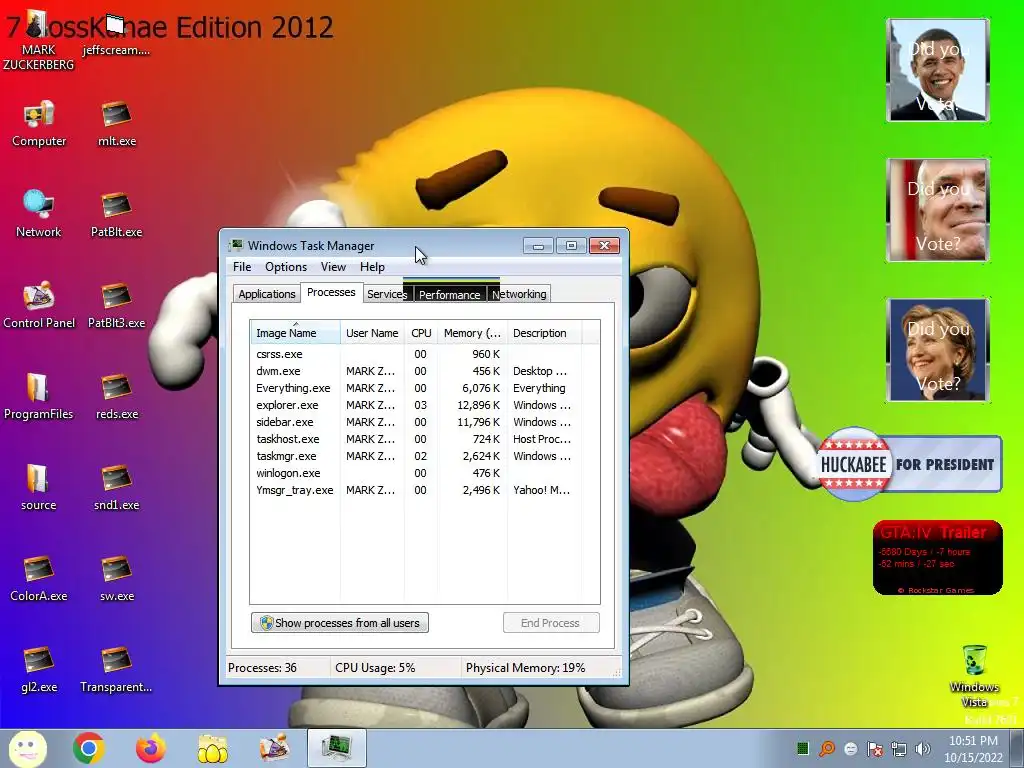
Task: Click the Task Manager taskbar button
Action: click(x=336, y=748)
